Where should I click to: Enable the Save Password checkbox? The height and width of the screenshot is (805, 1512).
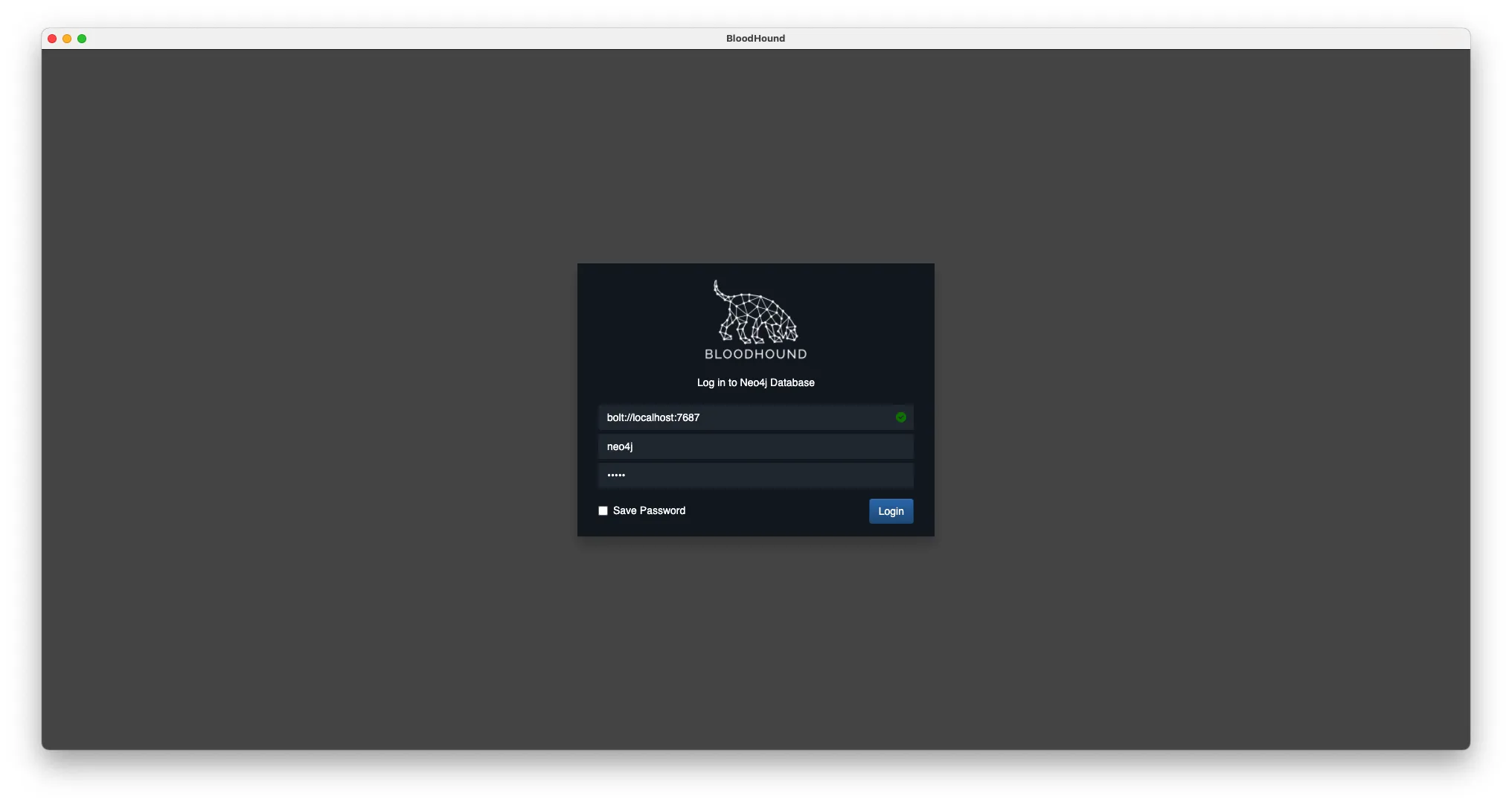pyautogui.click(x=603, y=510)
